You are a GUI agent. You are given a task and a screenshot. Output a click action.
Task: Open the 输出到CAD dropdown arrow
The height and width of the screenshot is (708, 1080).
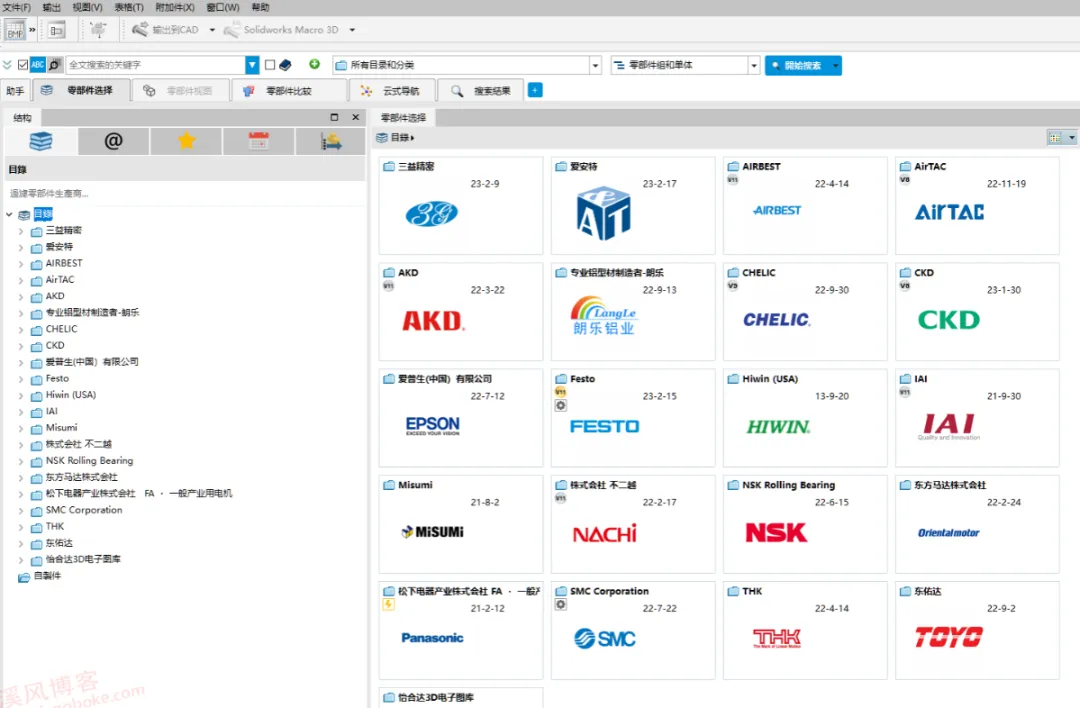pos(212,30)
